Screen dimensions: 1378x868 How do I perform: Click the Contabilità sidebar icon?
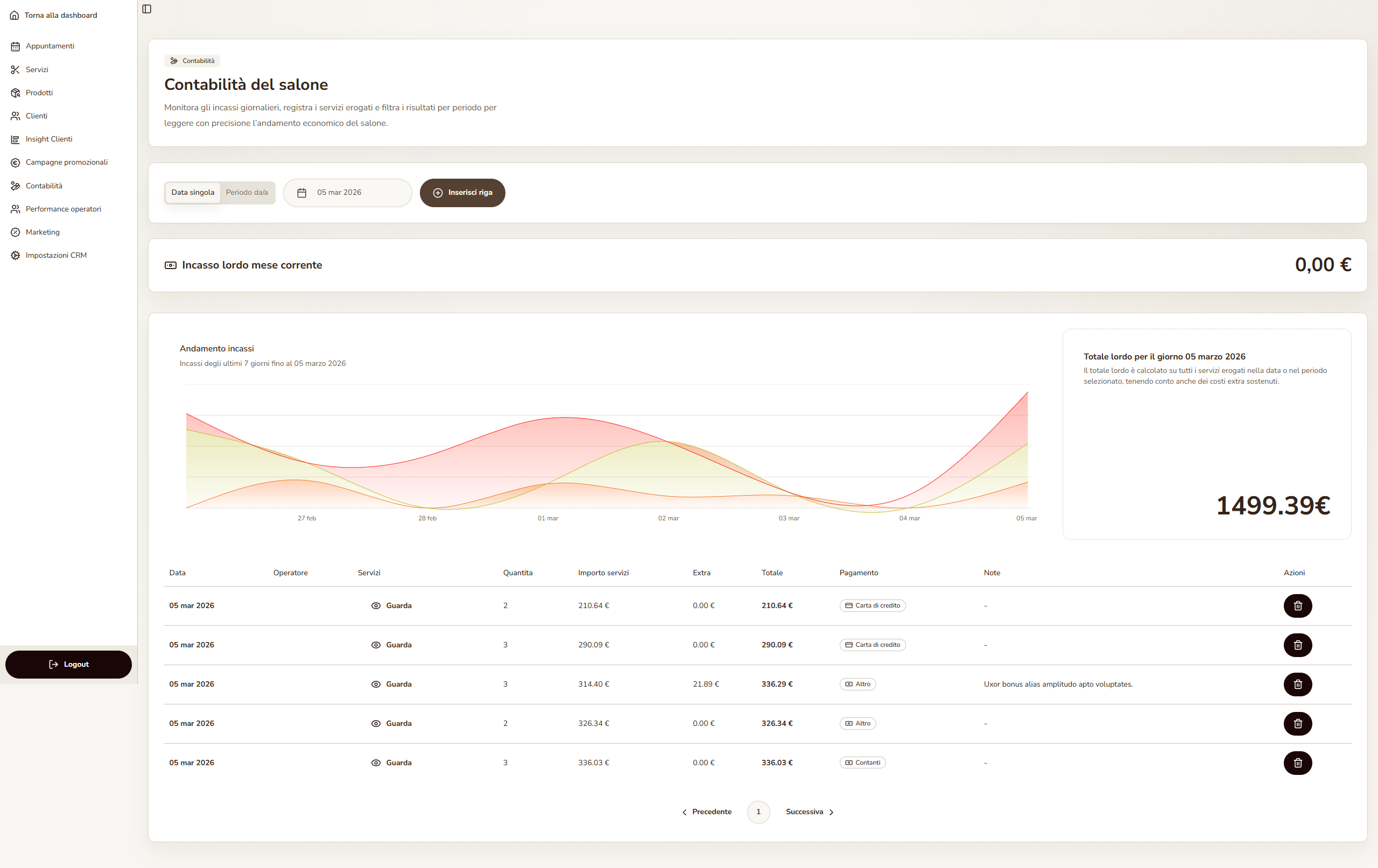16,186
